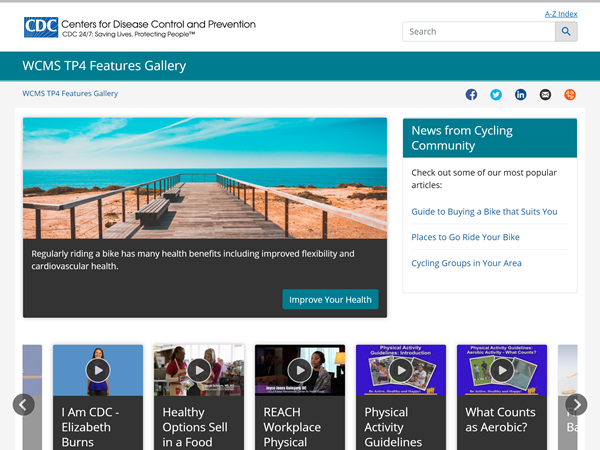Play Physical Activity Guidelines video

401,370
